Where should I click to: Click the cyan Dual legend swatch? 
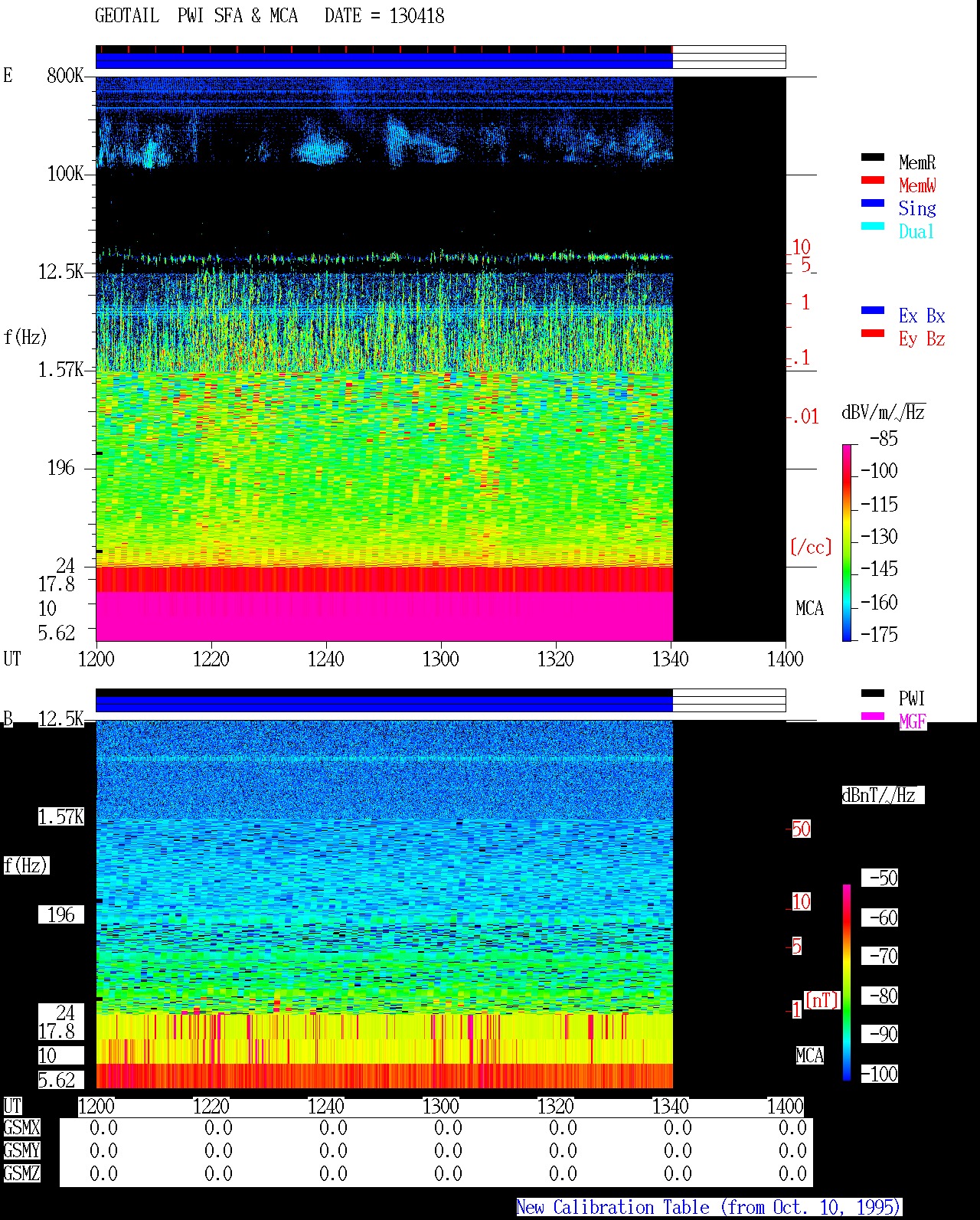click(873, 226)
